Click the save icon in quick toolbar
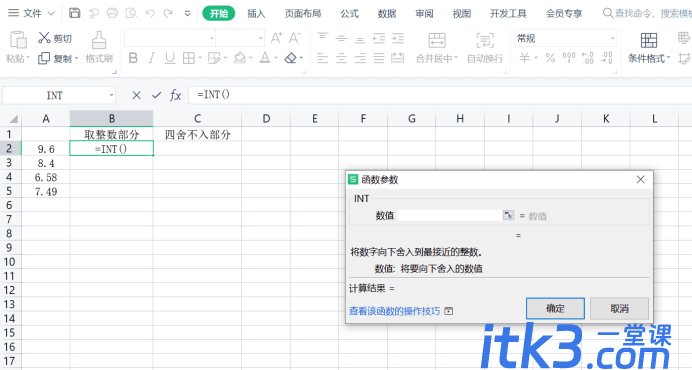 coord(75,13)
